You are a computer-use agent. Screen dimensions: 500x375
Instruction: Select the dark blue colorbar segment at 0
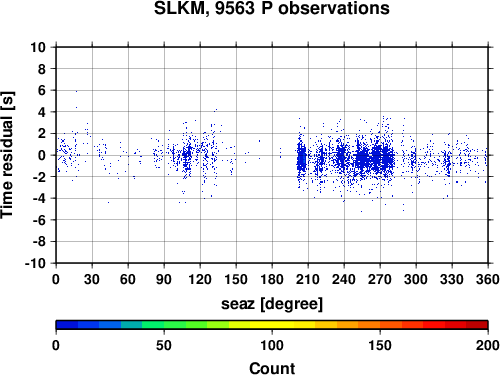coord(67,325)
